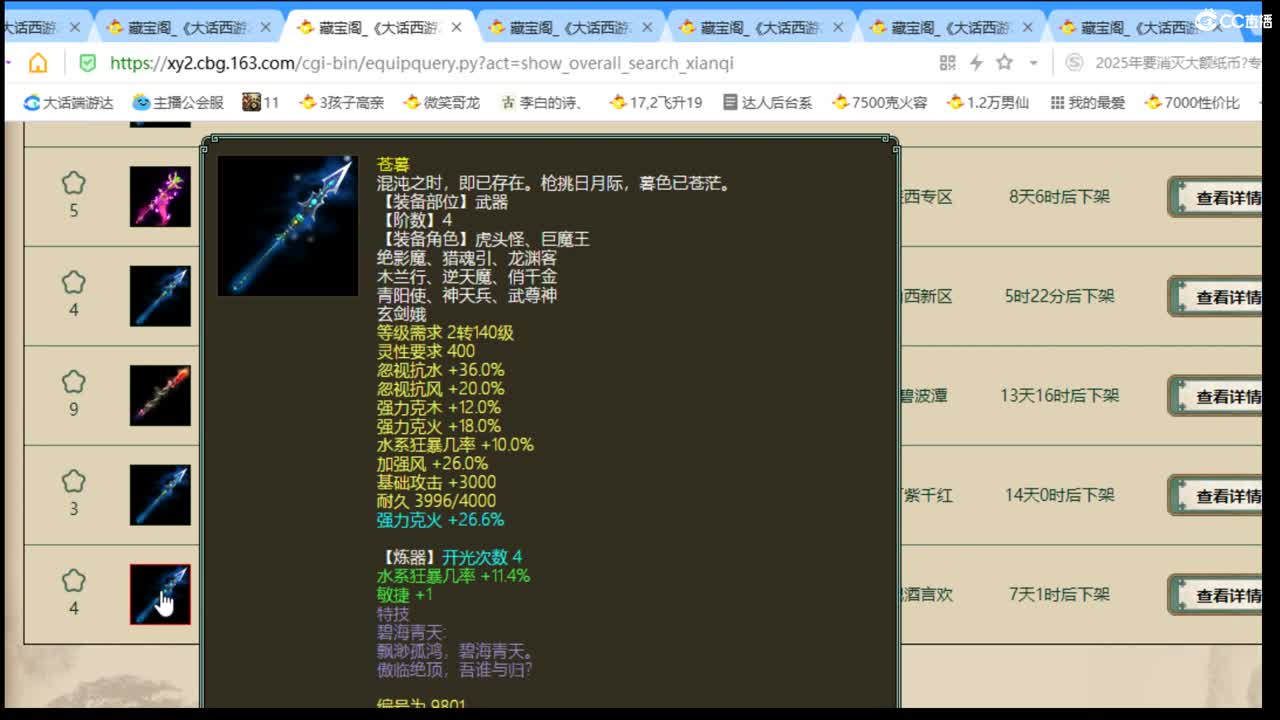Screen dimensions: 1280x720
Task: Click the 基础攻击 +3000 stat line
Action: tap(436, 482)
